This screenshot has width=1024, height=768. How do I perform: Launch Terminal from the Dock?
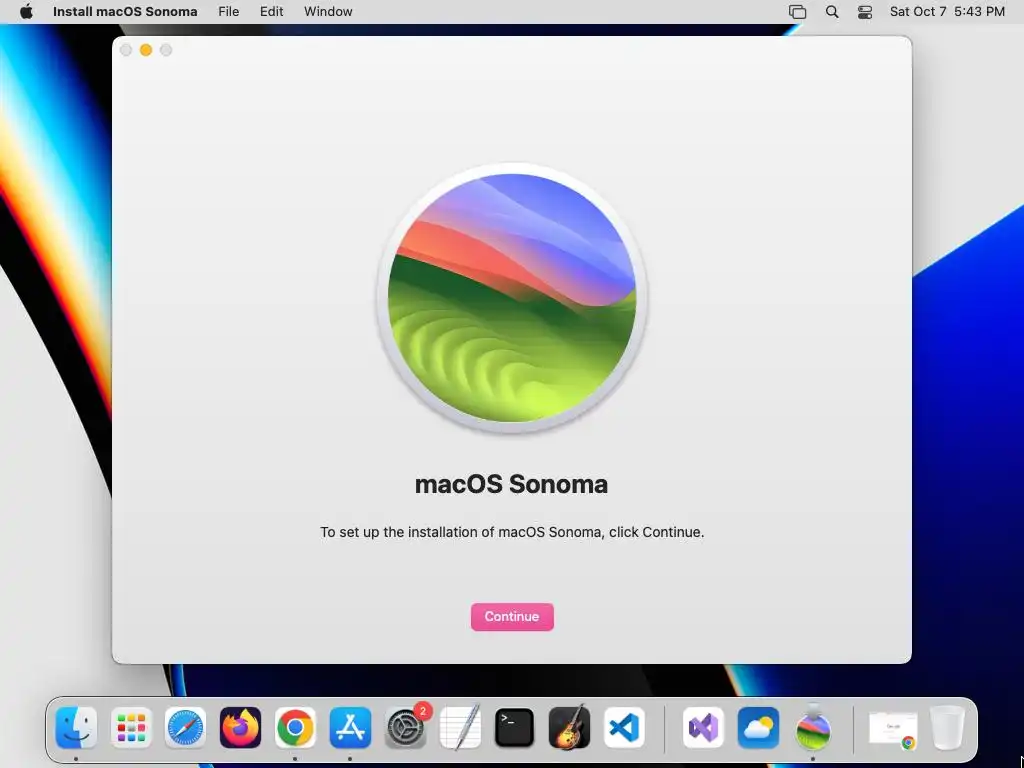click(x=515, y=728)
